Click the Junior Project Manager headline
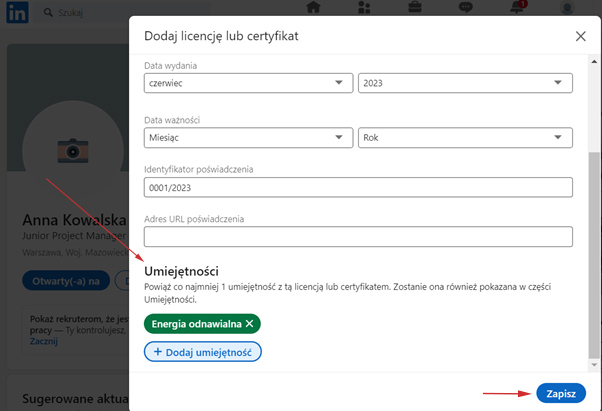This screenshot has height=411, width=602. (x=74, y=235)
